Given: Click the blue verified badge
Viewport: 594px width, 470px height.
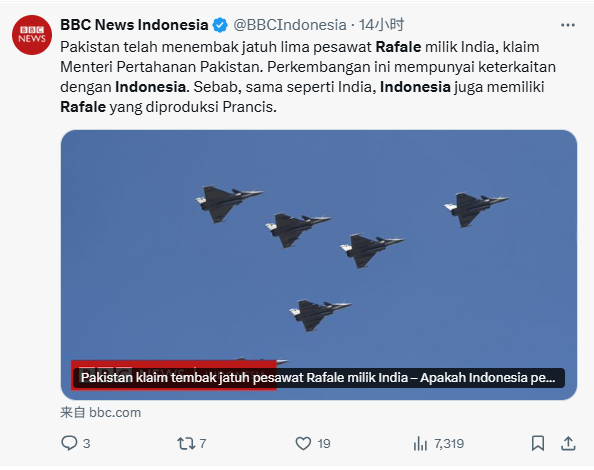Looking at the screenshot, I should [x=220, y=25].
